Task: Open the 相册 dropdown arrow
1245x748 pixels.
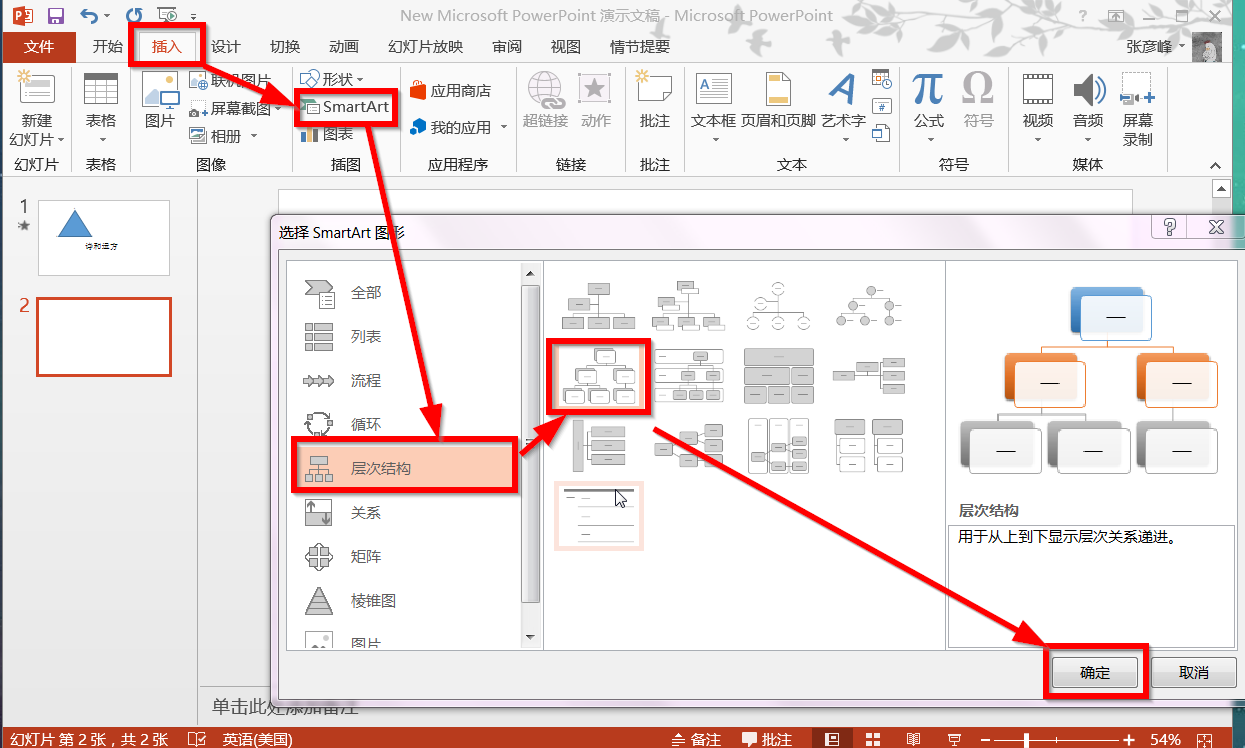Action: 254,136
